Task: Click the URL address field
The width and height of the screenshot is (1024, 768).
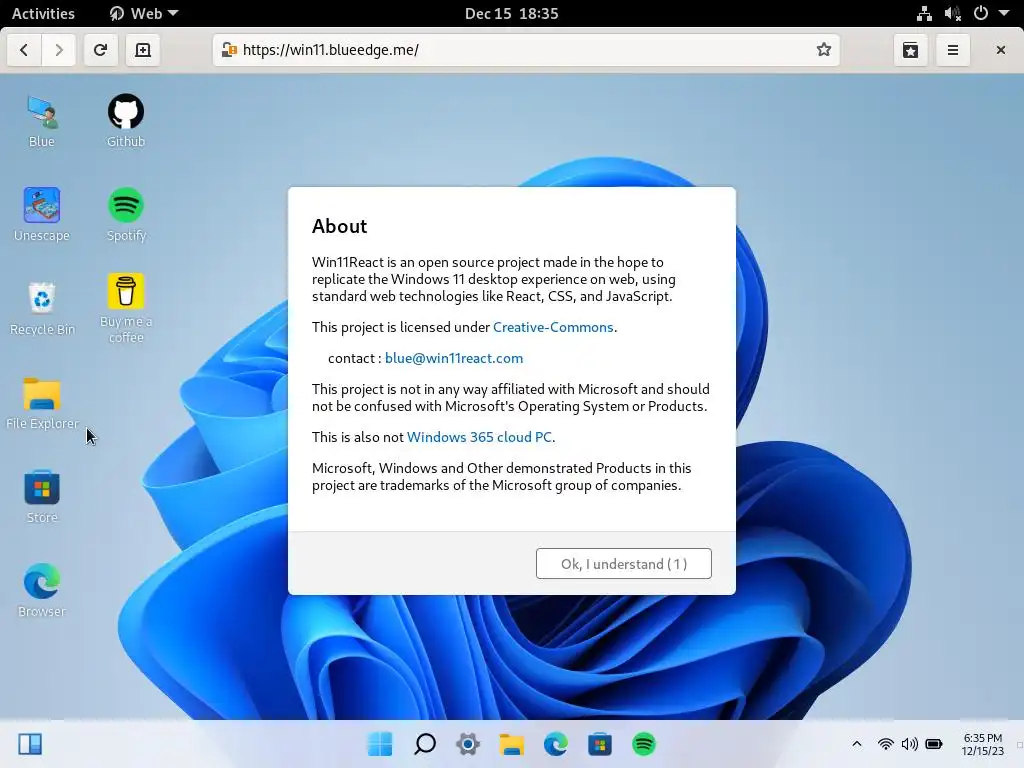Action: [x=526, y=50]
